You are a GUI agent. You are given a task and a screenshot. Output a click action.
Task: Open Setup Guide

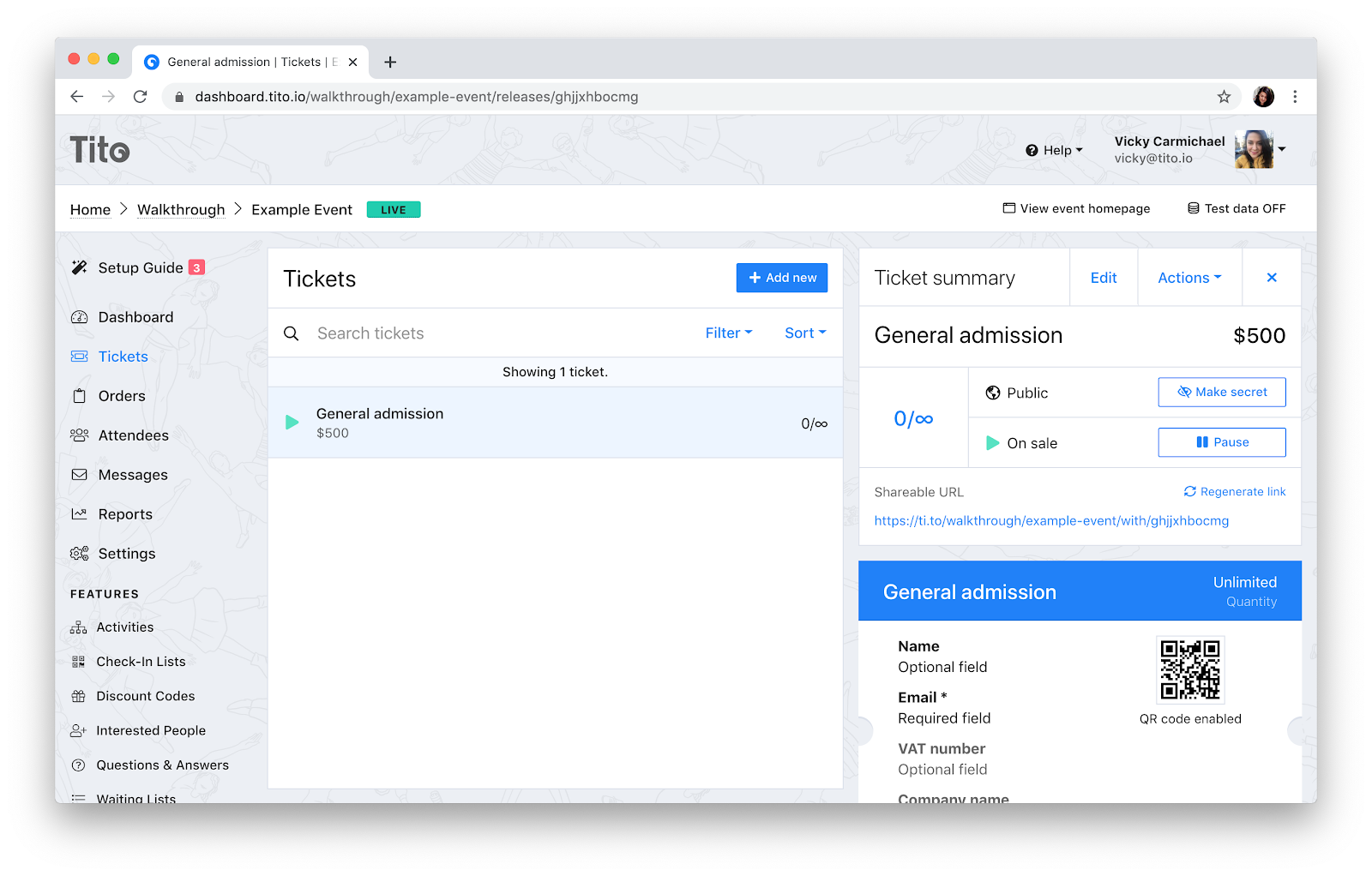pos(141,267)
